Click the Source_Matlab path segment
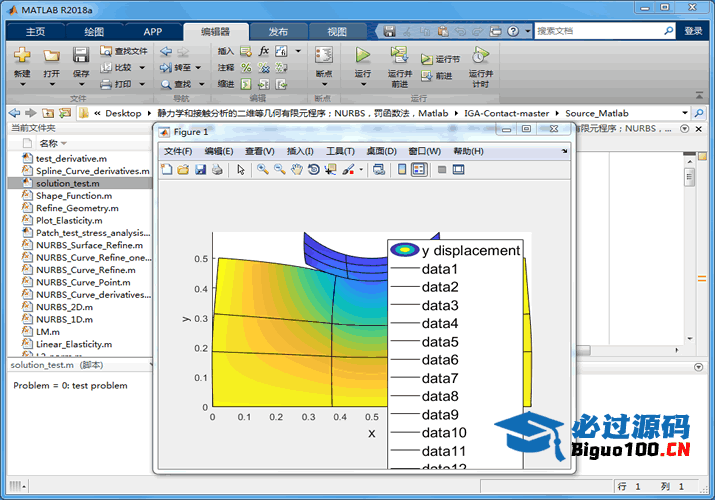 (597, 113)
